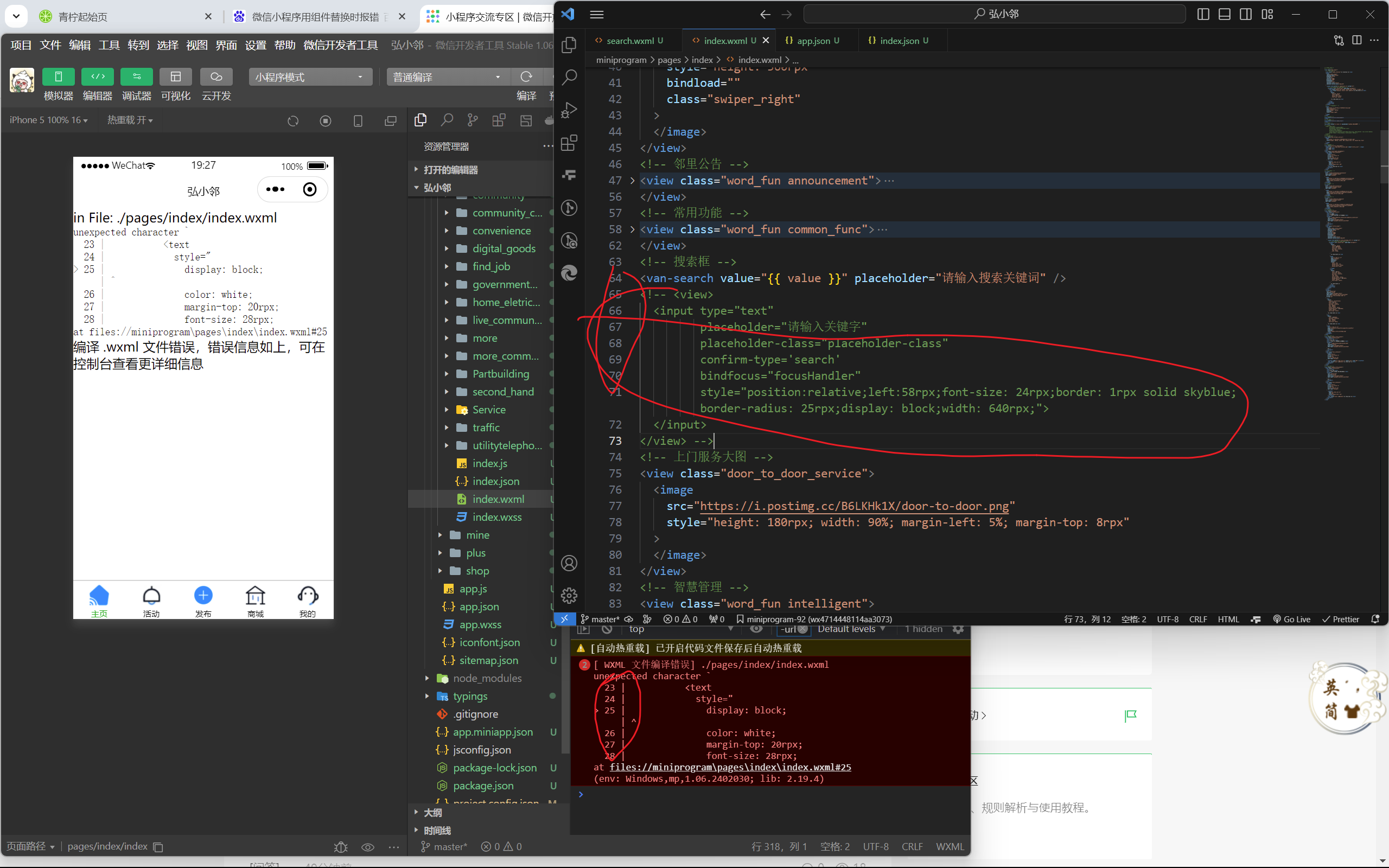Click Go Live in status bar
The image size is (1389, 868).
1291,619
